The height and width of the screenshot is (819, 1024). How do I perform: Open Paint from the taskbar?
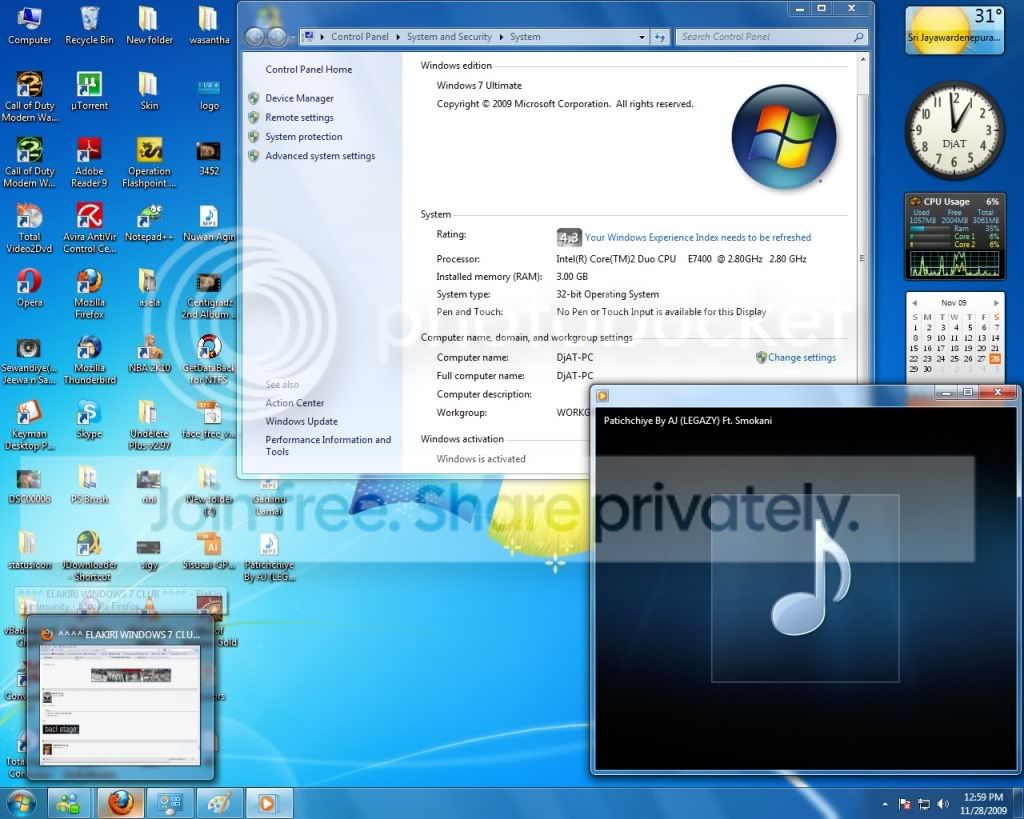[x=219, y=803]
